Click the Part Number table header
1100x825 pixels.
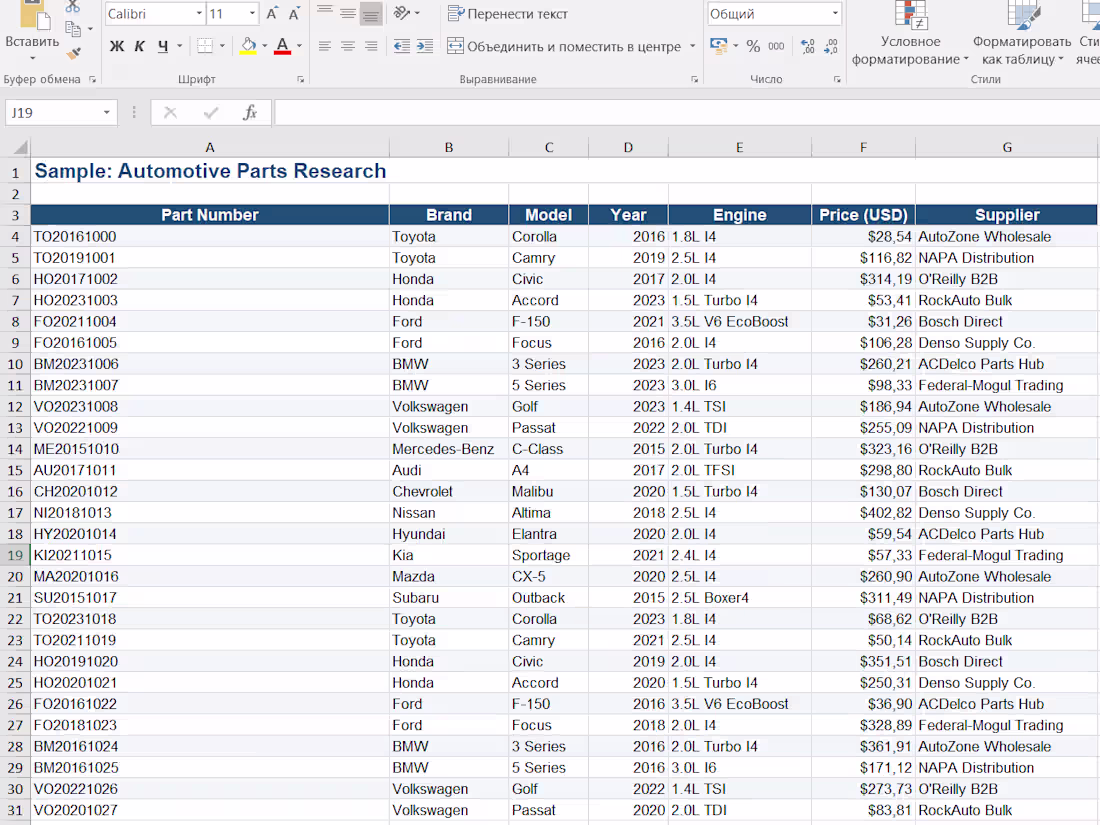210,215
